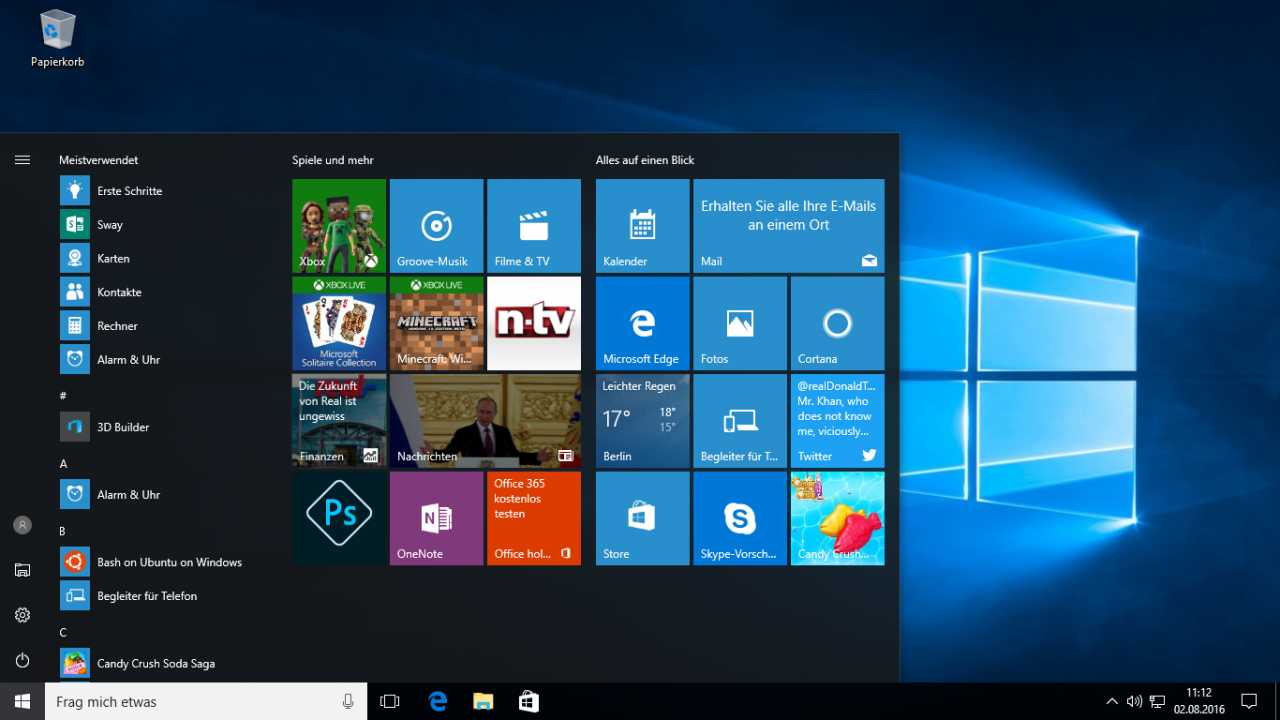The height and width of the screenshot is (720, 1280).
Task: Open the Mail tile
Action: (789, 226)
